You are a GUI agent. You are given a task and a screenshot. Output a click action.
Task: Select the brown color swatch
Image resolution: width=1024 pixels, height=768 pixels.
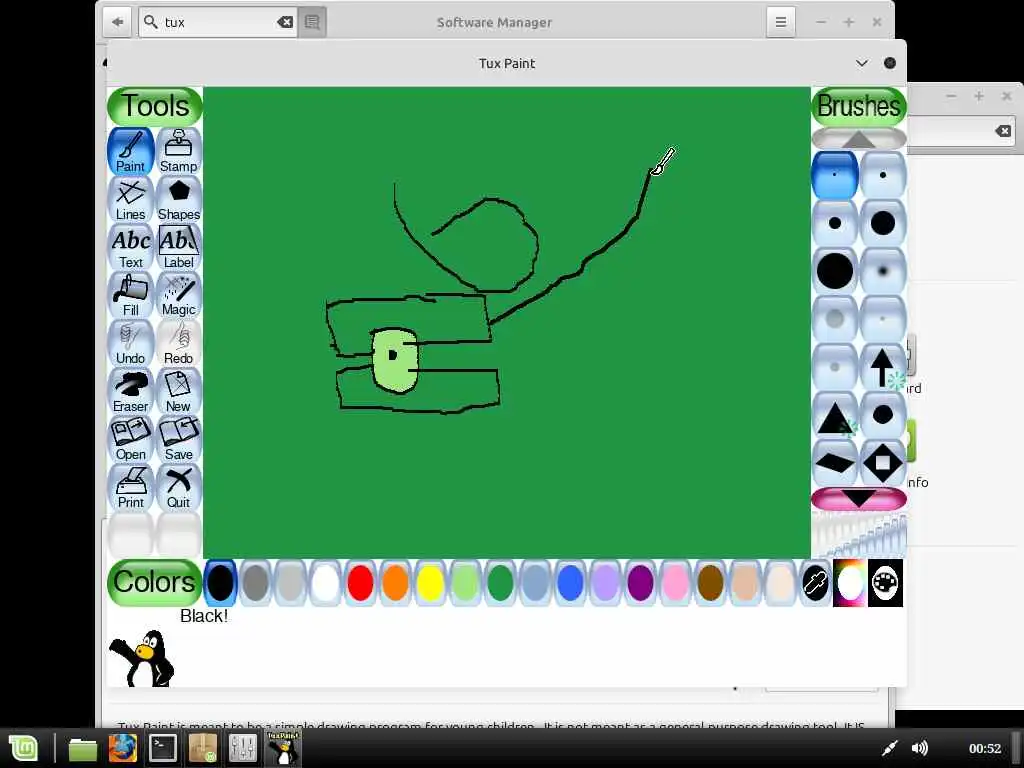coord(710,583)
